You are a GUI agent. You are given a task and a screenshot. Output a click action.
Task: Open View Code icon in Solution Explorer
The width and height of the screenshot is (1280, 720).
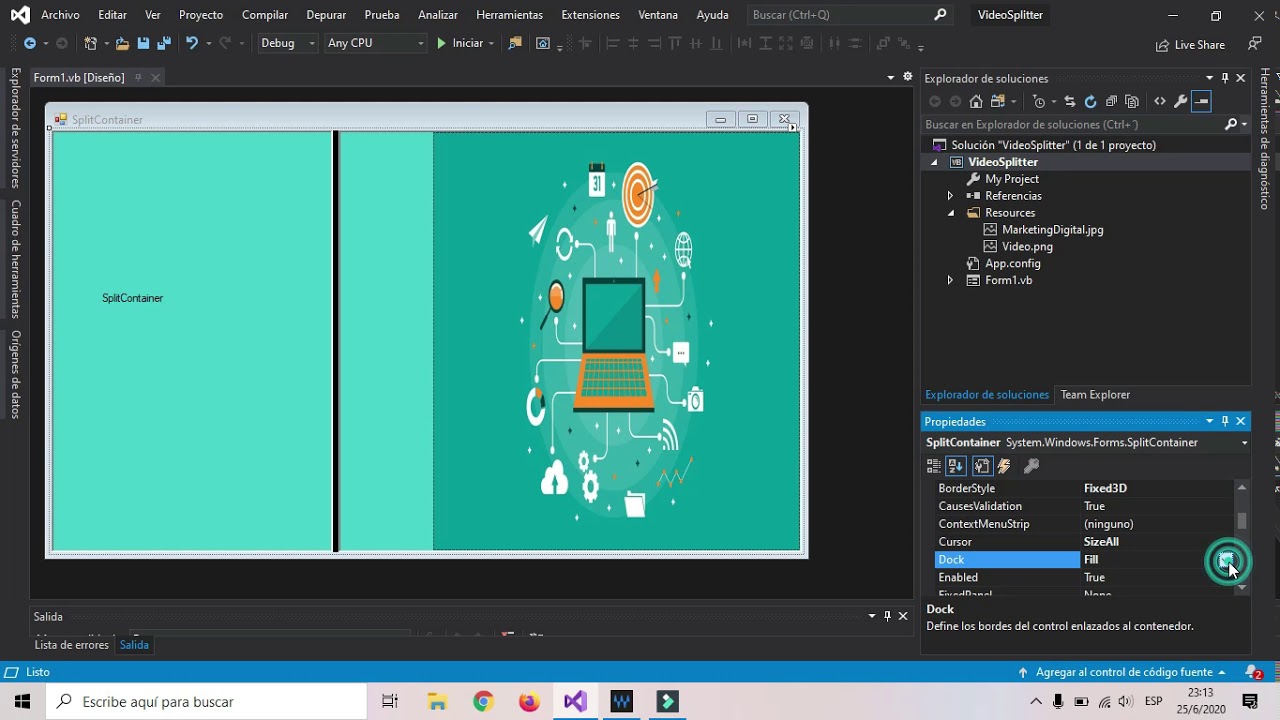(1159, 101)
